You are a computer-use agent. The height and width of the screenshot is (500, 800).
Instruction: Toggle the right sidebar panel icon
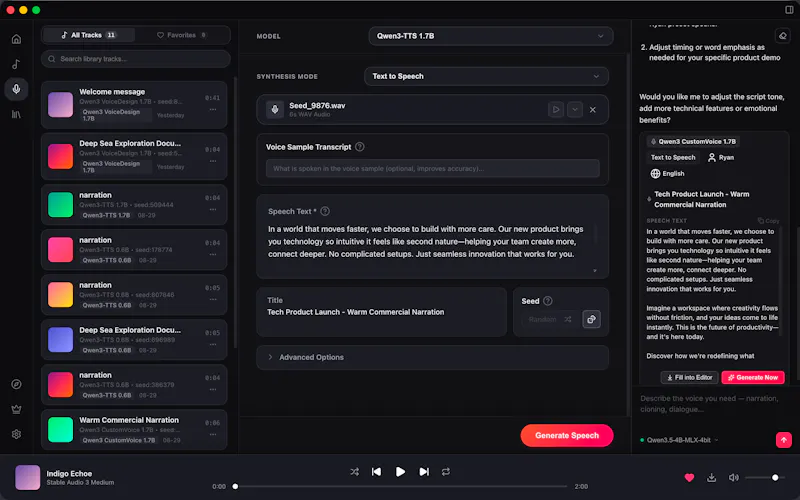tap(789, 10)
